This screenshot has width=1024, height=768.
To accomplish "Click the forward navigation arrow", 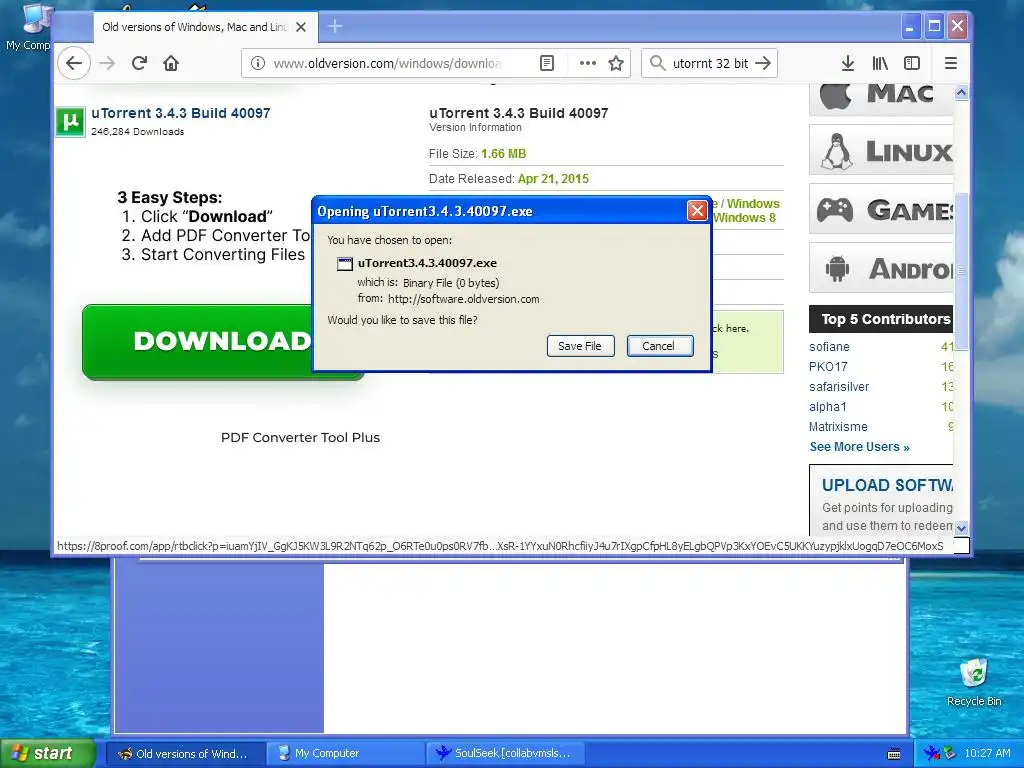I will click(x=107, y=63).
